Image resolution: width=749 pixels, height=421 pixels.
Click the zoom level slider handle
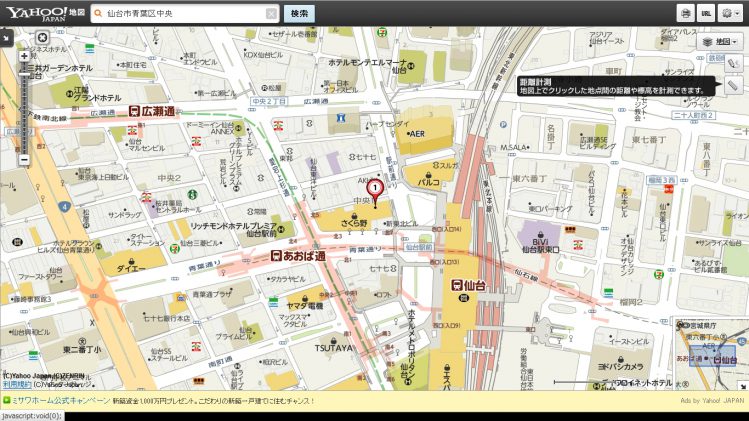pos(24,75)
